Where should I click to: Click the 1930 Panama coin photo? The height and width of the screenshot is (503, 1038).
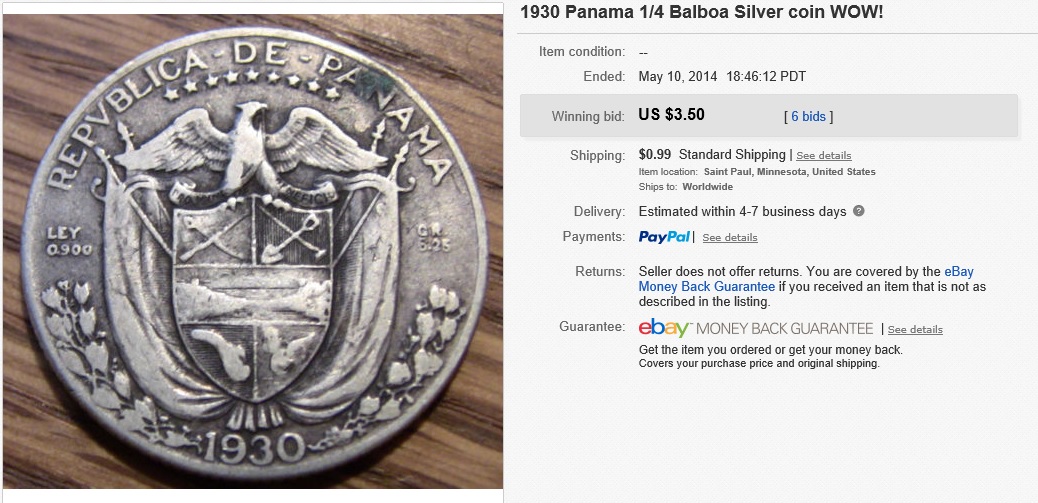pyautogui.click(x=253, y=252)
